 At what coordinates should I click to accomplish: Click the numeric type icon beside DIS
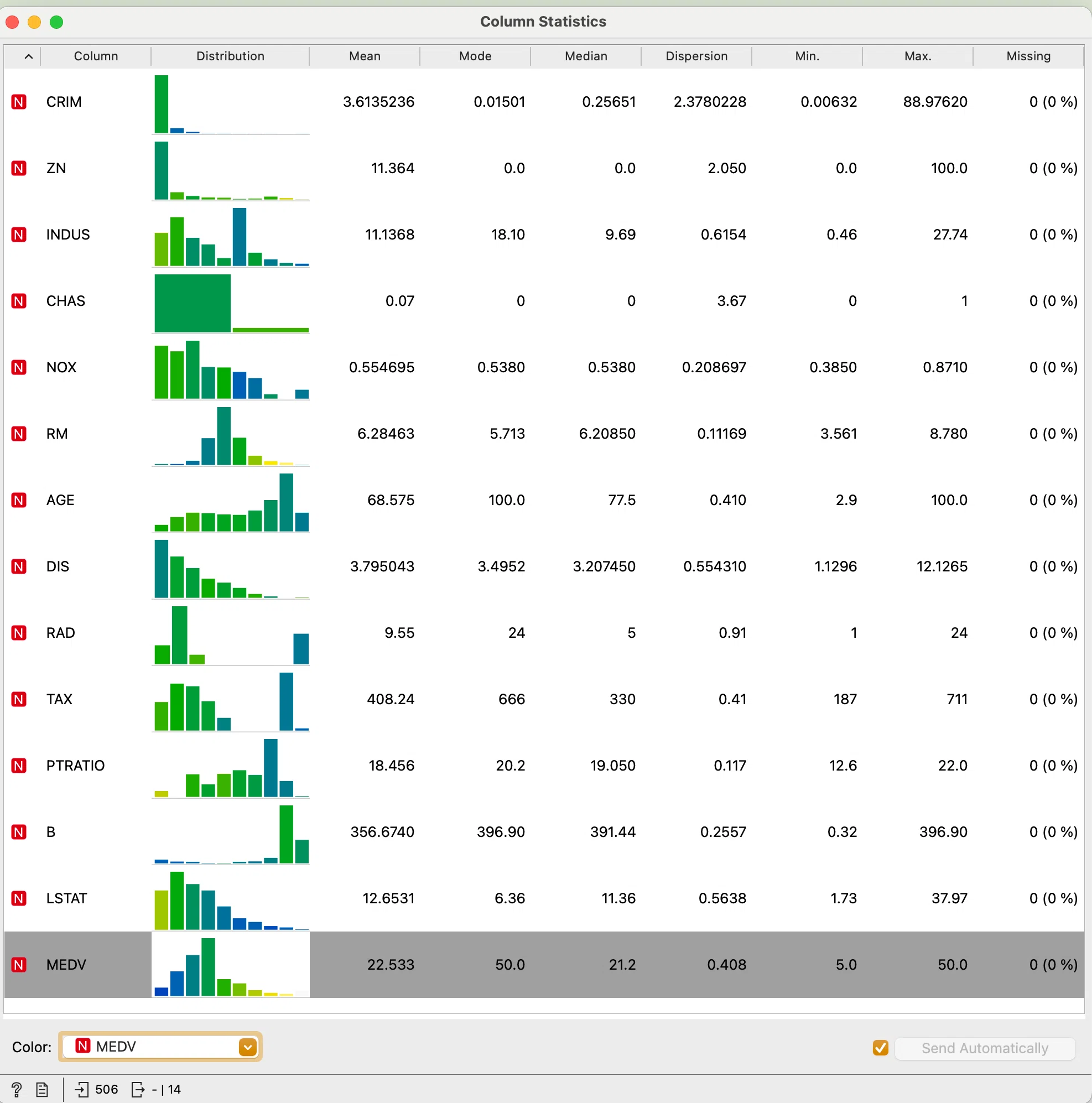point(19,566)
